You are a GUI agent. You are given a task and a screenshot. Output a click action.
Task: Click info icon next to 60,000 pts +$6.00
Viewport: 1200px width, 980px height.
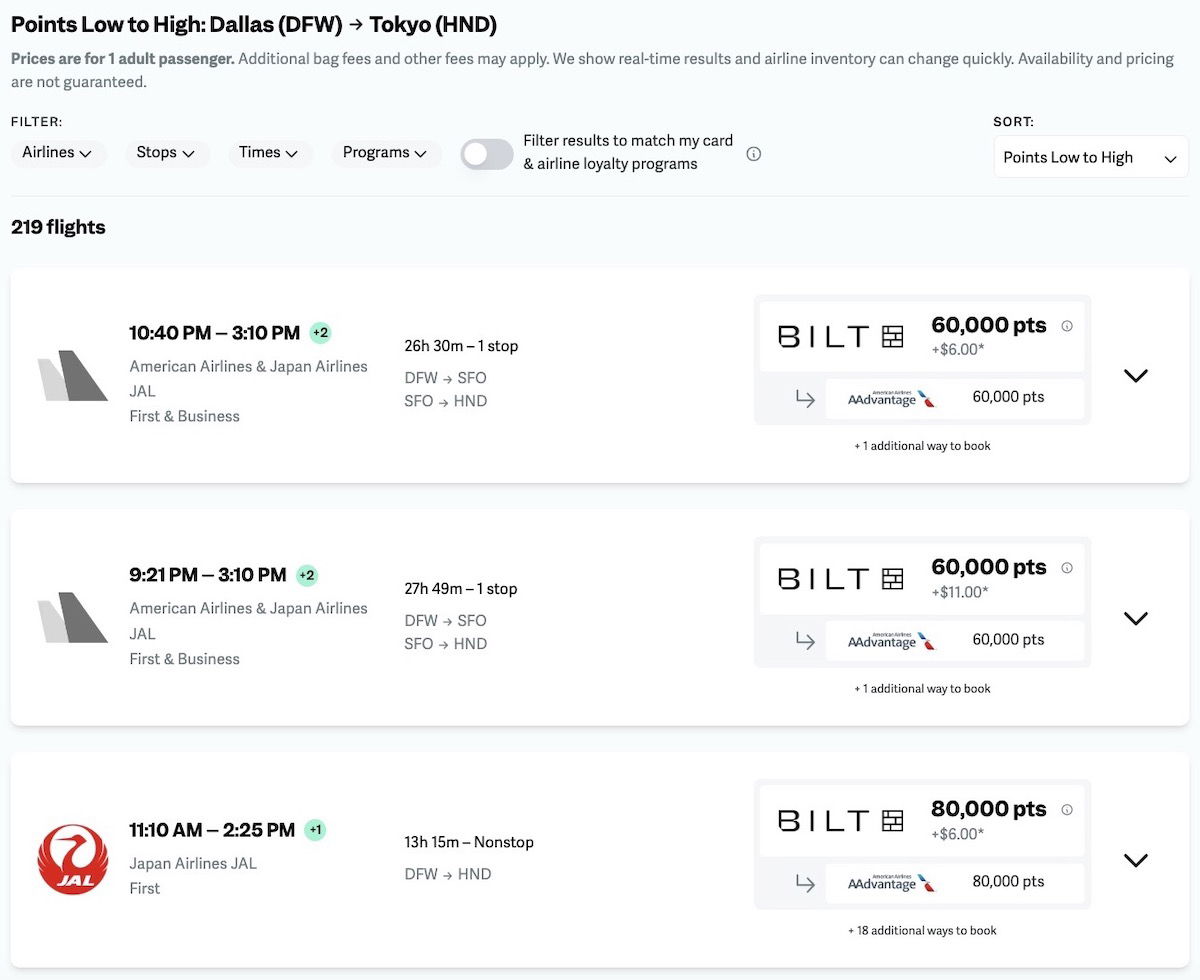pyautogui.click(x=1067, y=326)
